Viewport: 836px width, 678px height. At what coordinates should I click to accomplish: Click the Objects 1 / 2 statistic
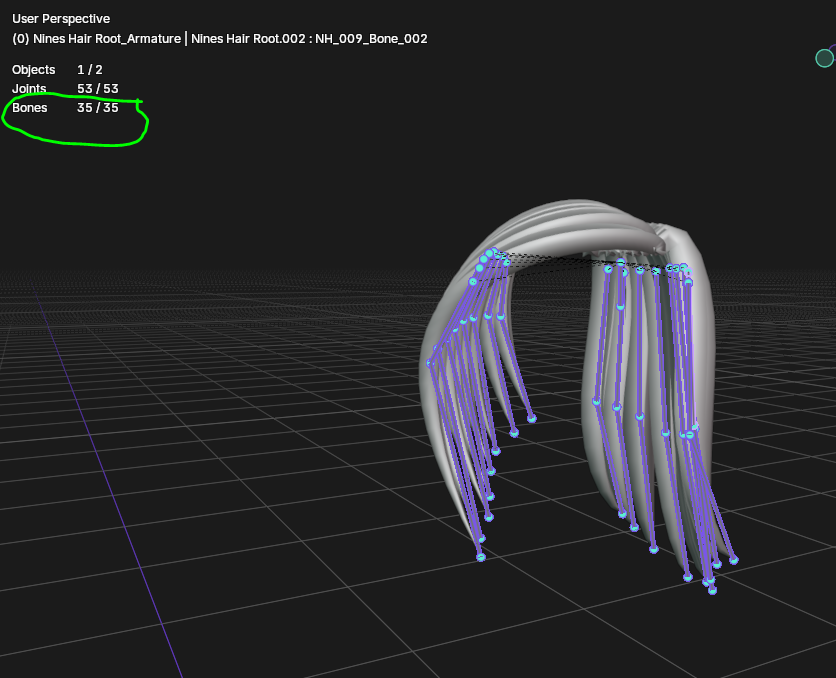[x=57, y=70]
